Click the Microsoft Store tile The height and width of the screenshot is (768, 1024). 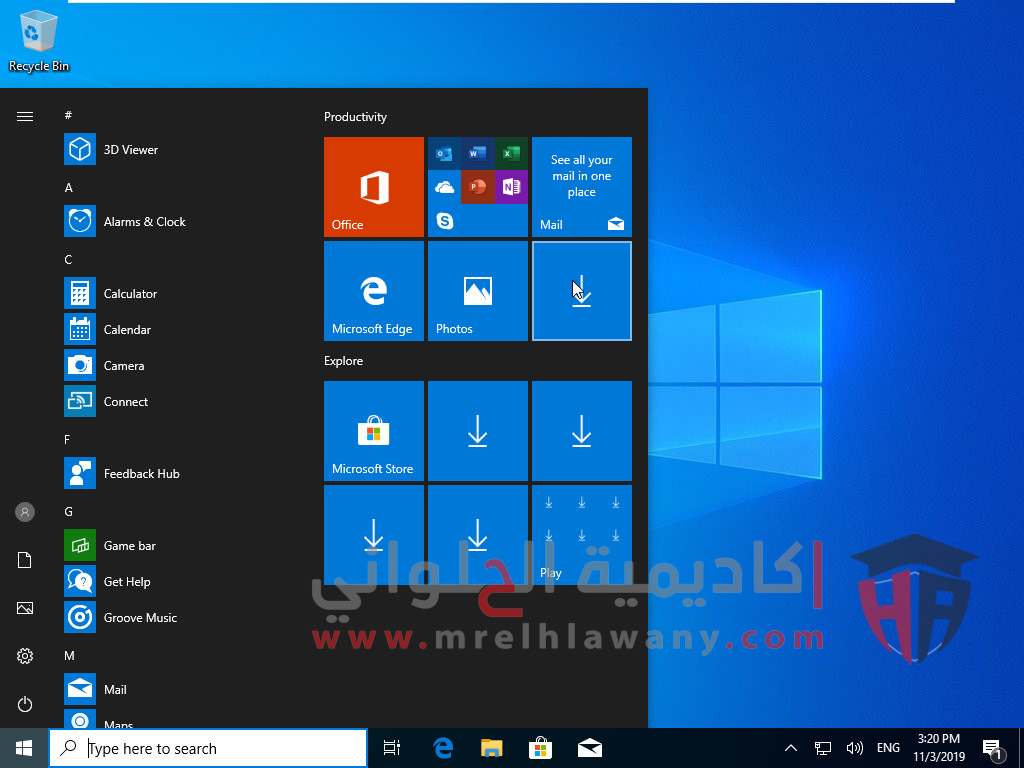pos(374,431)
